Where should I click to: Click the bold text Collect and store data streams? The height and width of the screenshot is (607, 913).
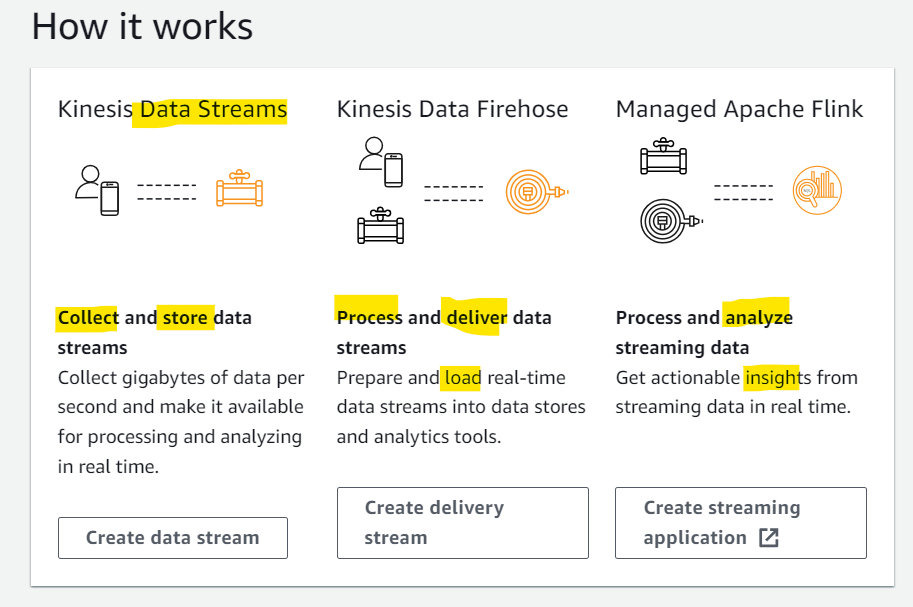[x=154, y=333]
